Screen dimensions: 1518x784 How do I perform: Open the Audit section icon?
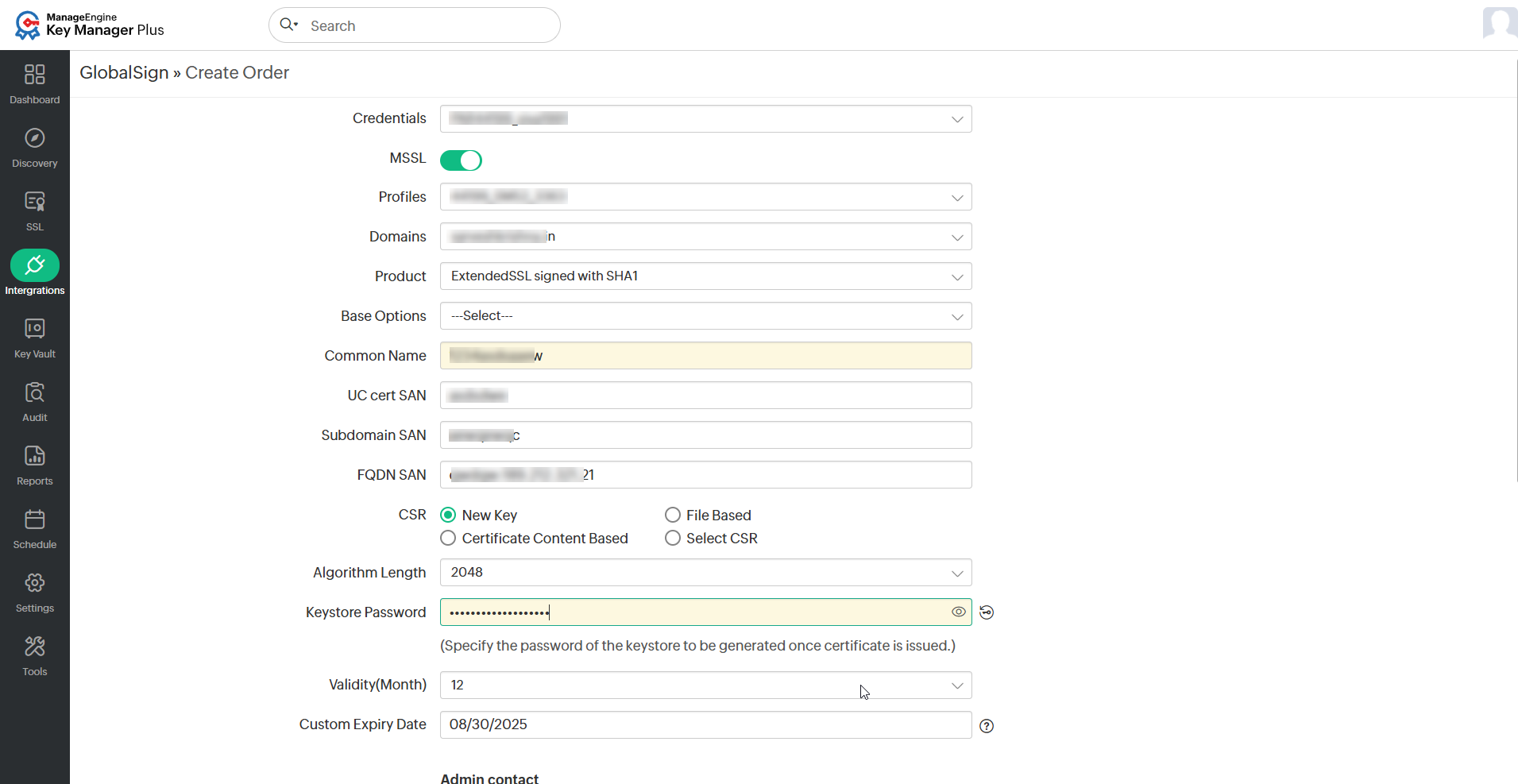[35, 392]
